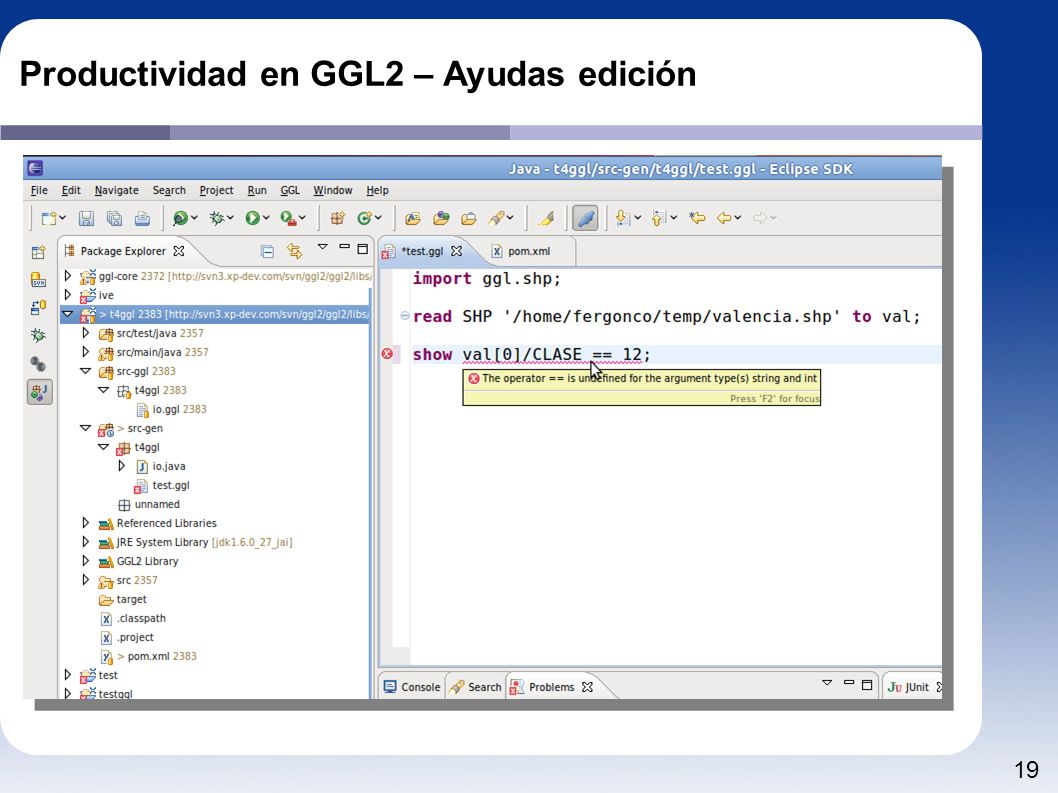The image size is (1058, 793).
Task: Minimize the Package Explorer view
Action: 345,248
